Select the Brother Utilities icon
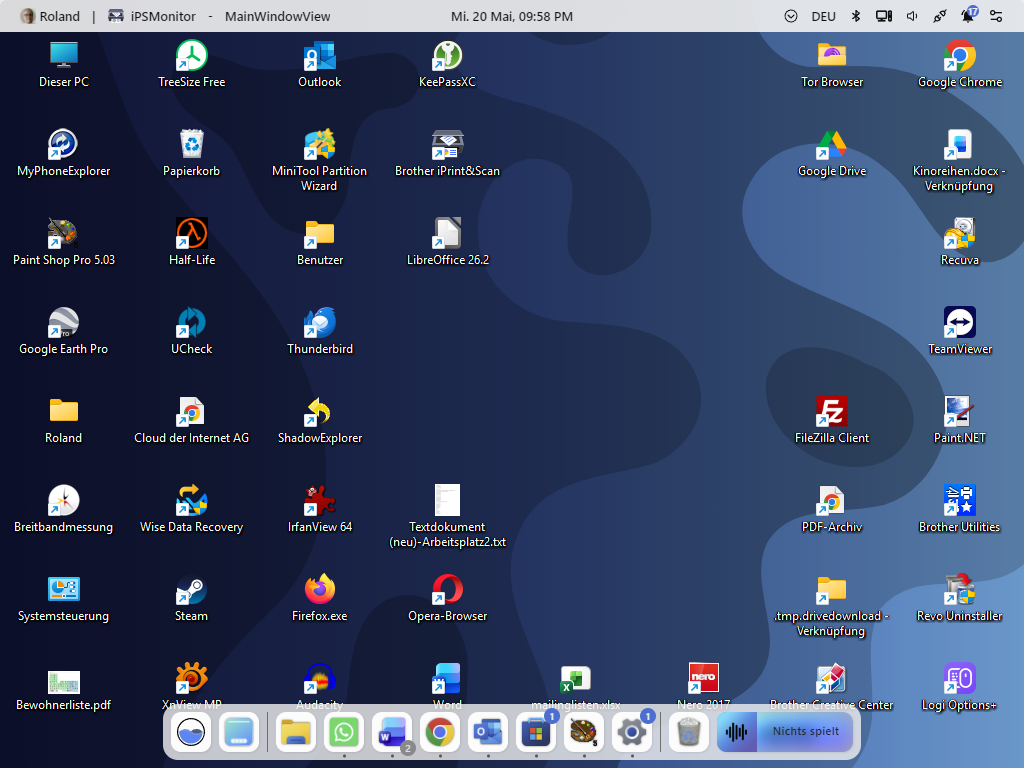This screenshot has height=768, width=1024. [x=959, y=508]
